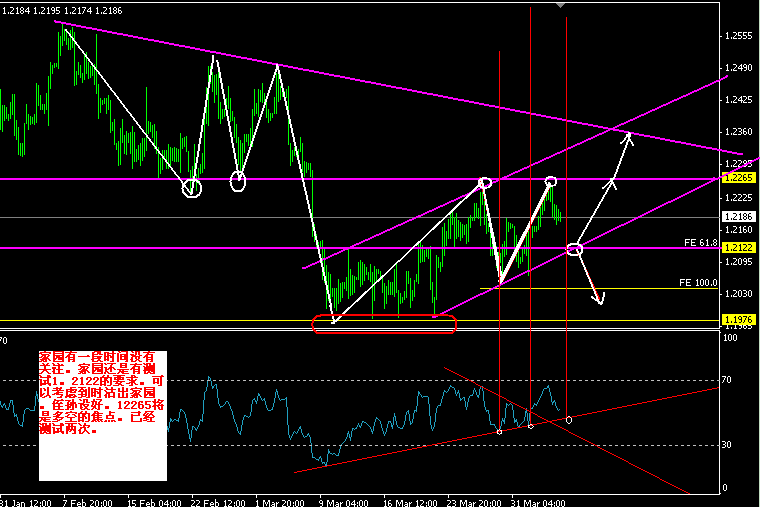Select the 1.2490 price axis label
Screen dimensions: 760x507
point(739,68)
